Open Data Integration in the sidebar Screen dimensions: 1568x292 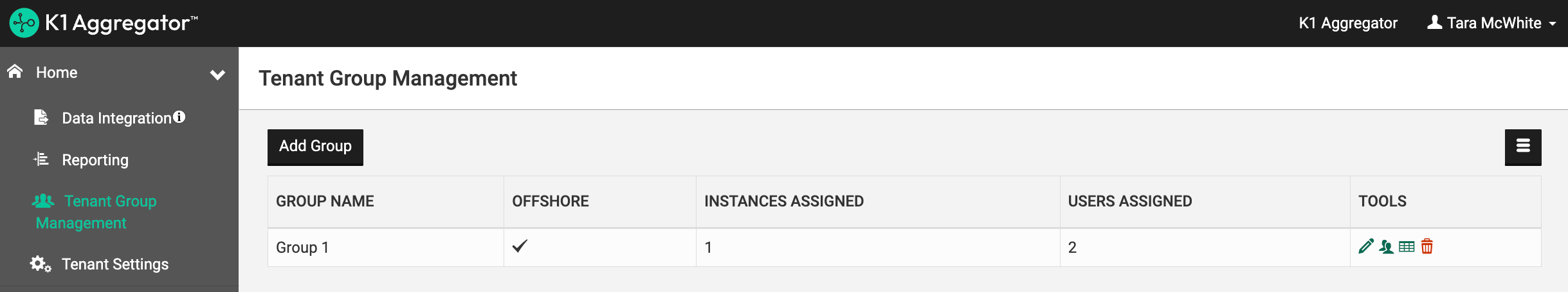tap(116, 118)
